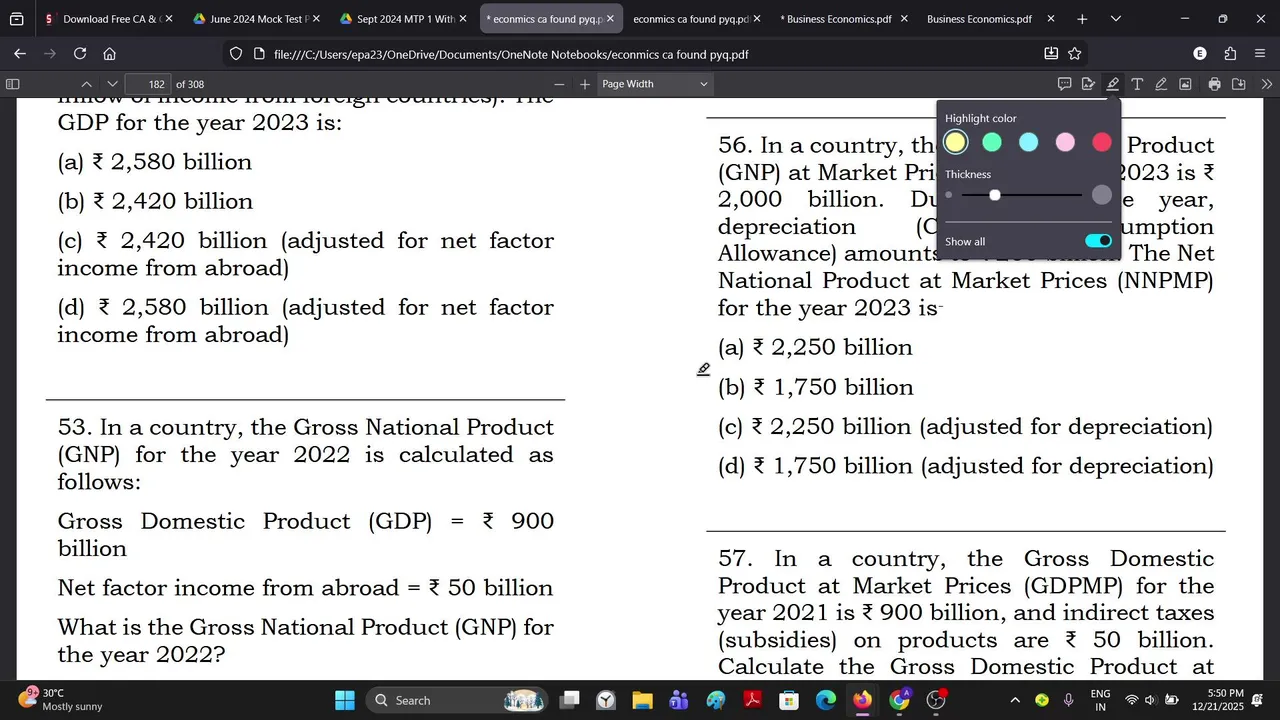The image size is (1280, 720).
Task: Pick the pink highlight color
Action: click(1066, 142)
